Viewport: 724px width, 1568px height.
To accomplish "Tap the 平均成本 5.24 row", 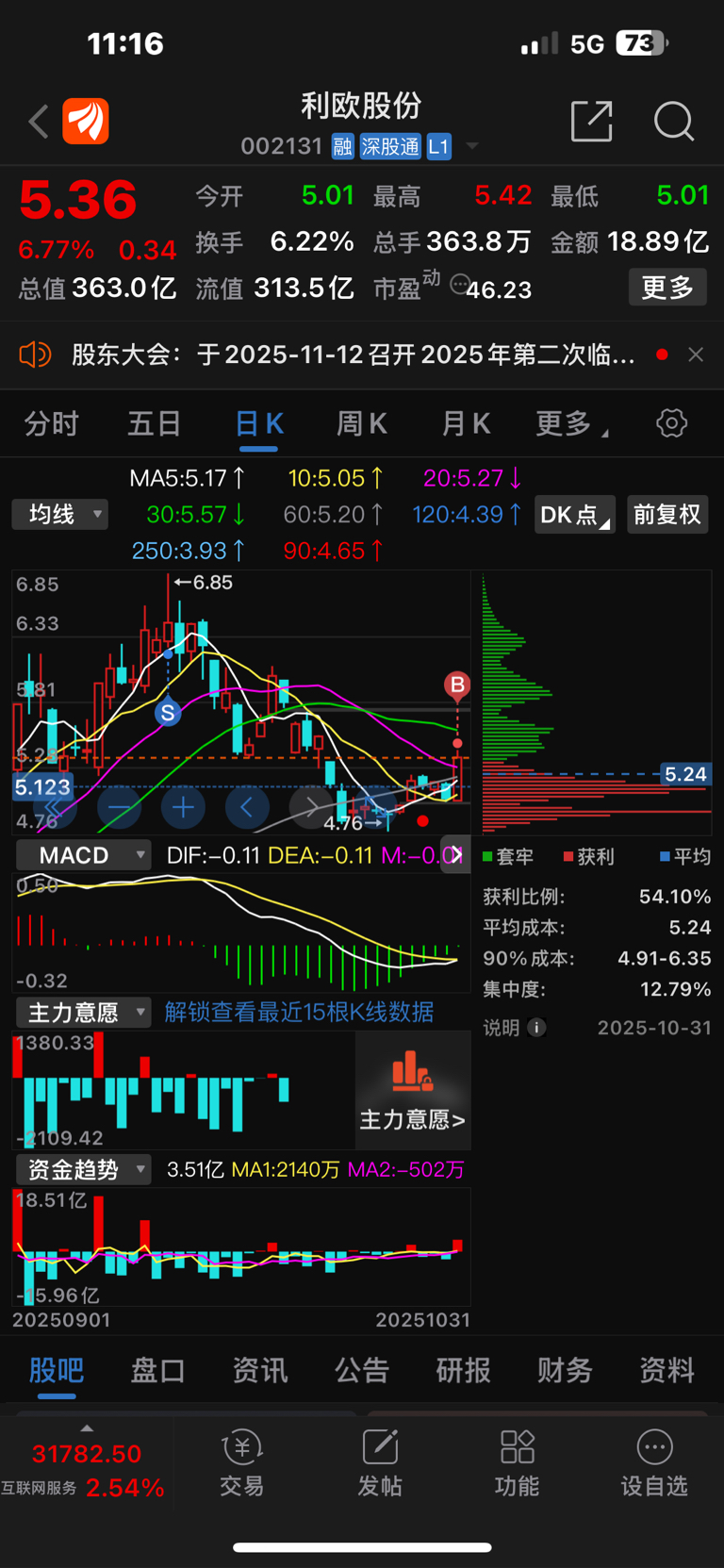I will (597, 928).
